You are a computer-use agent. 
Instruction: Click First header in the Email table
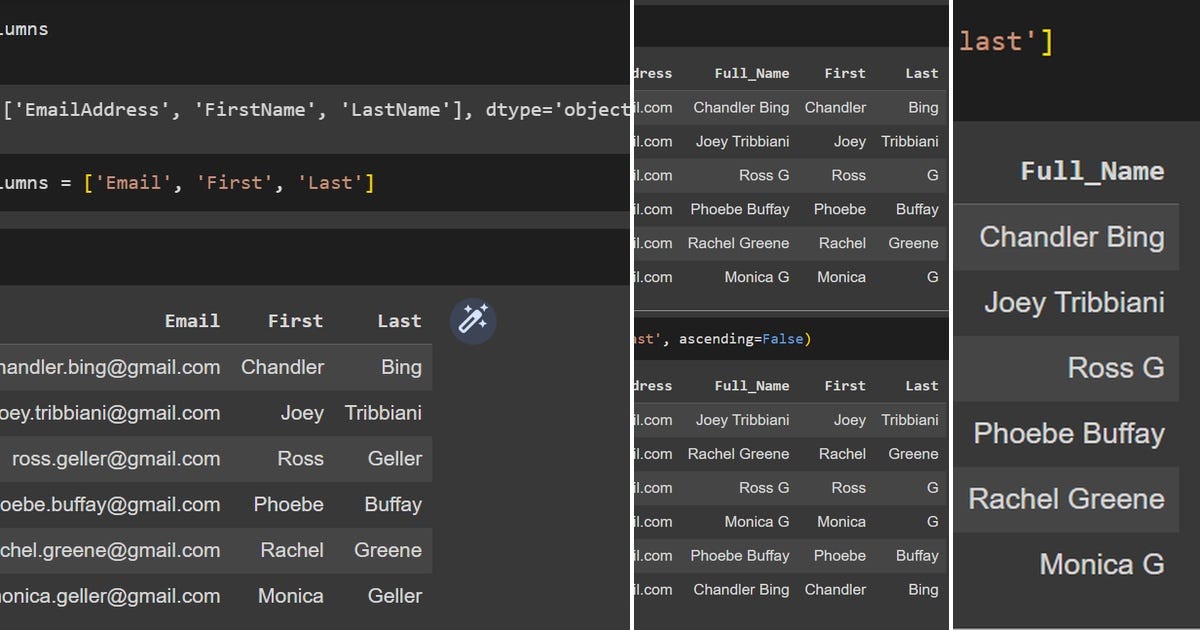pyautogui.click(x=295, y=321)
